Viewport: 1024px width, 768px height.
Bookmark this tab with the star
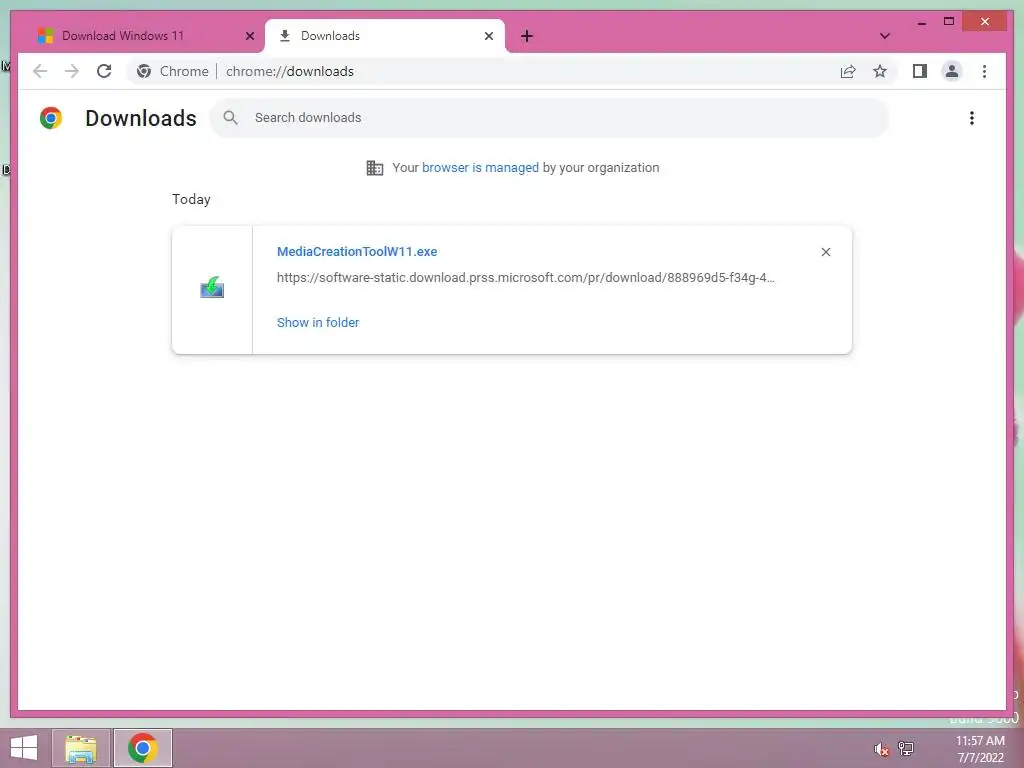pos(880,71)
